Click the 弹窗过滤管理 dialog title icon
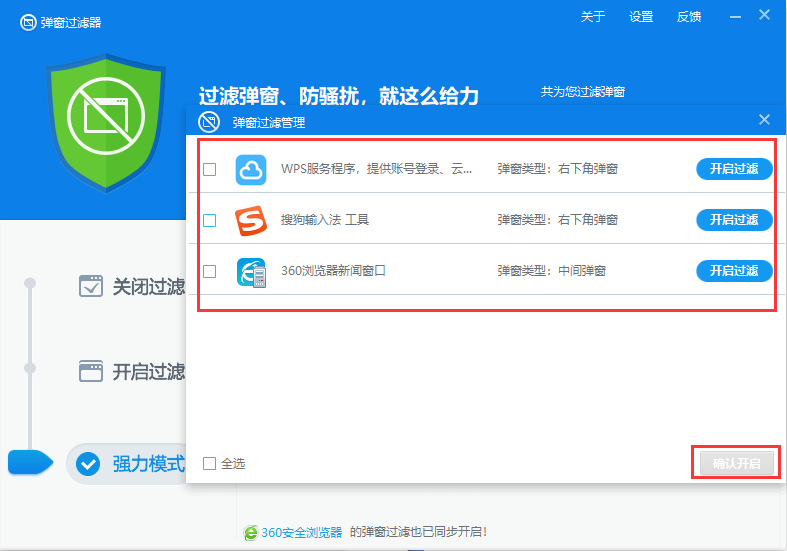Screen dimensions: 787x551 [x=209, y=122]
